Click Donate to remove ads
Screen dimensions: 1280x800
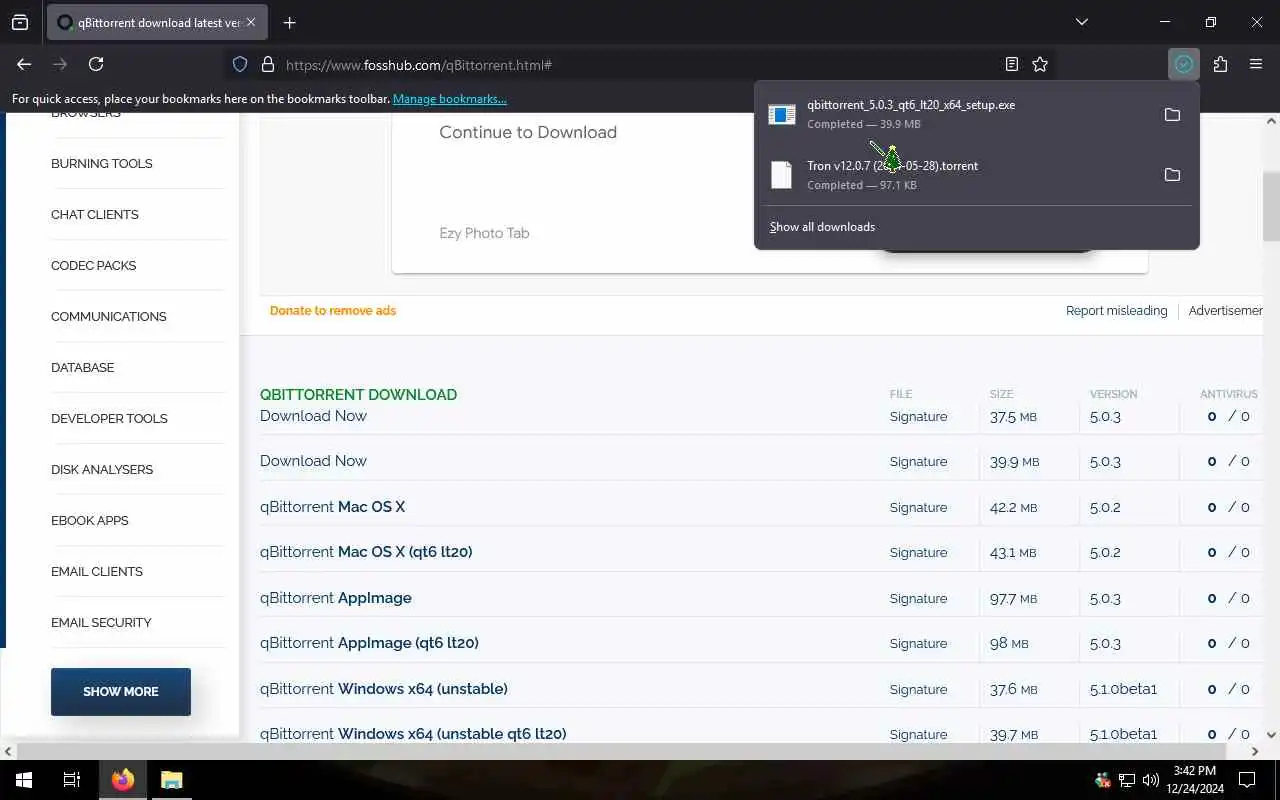pos(333,311)
